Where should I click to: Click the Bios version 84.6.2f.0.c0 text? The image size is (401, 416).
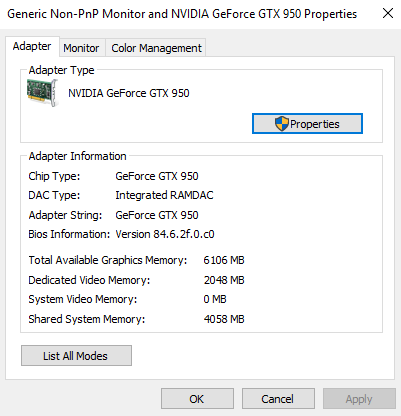tap(165, 234)
